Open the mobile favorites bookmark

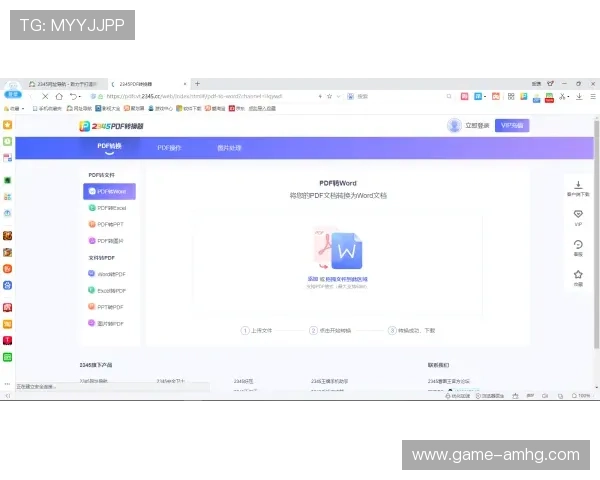47,108
